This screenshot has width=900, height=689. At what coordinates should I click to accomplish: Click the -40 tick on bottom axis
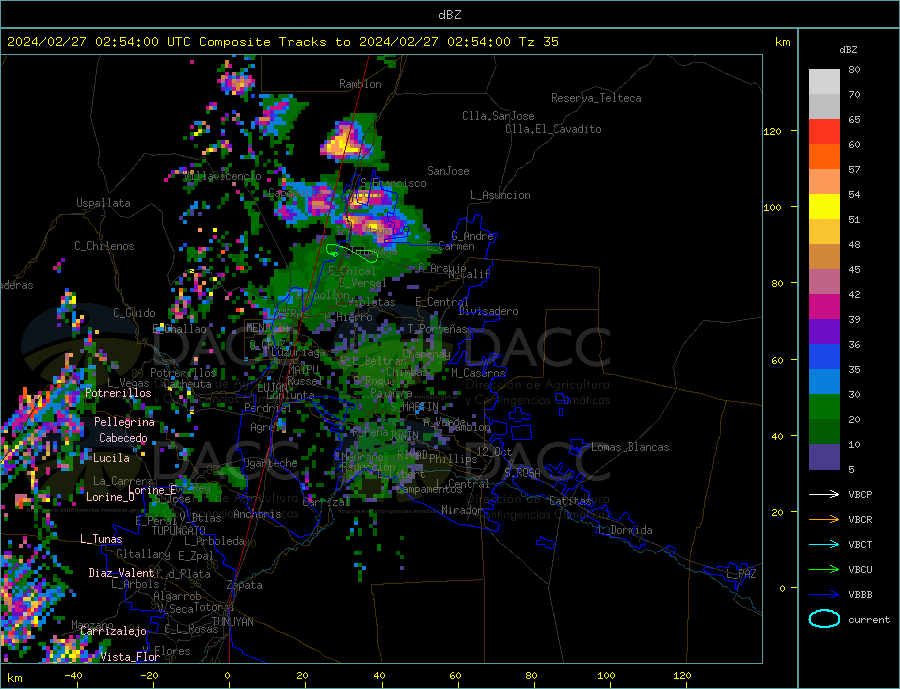73,676
